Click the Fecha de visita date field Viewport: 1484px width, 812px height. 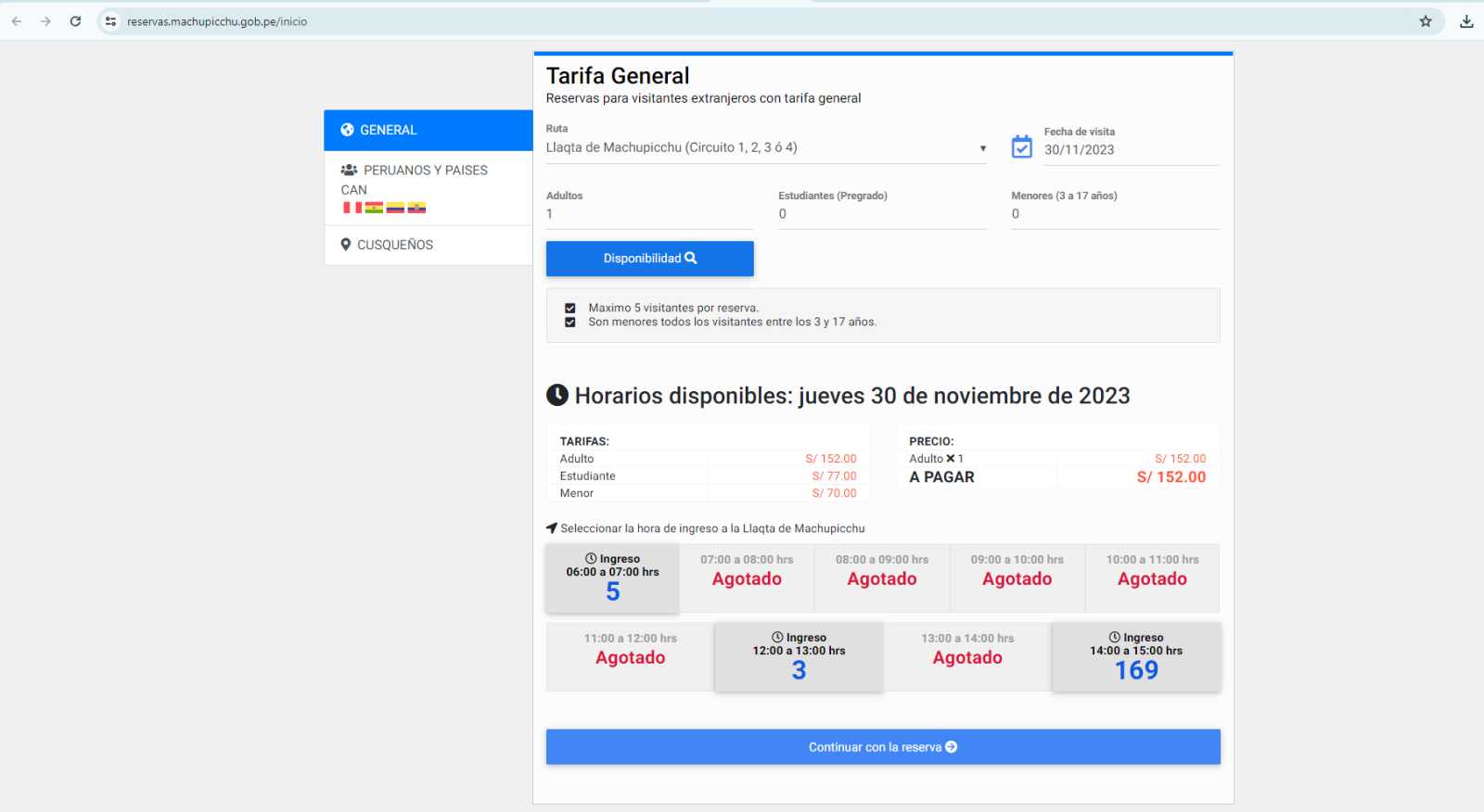(x=1132, y=150)
